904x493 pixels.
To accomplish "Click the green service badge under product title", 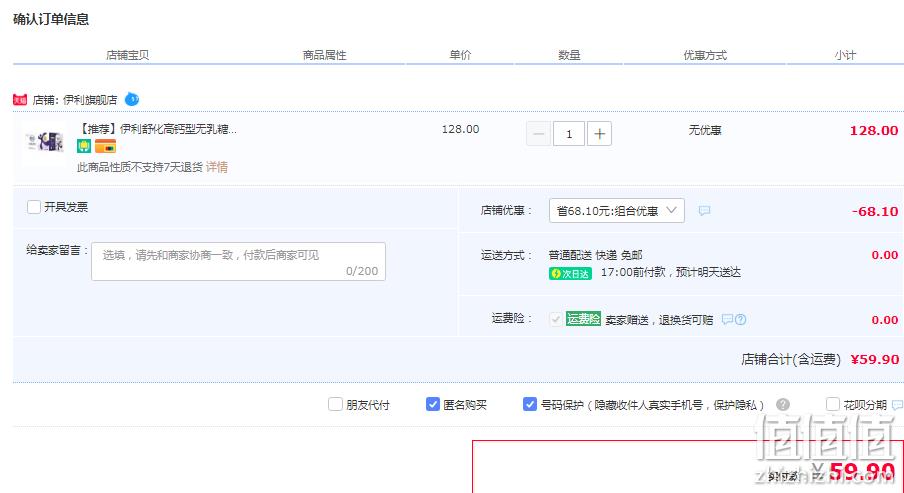I will click(84, 146).
